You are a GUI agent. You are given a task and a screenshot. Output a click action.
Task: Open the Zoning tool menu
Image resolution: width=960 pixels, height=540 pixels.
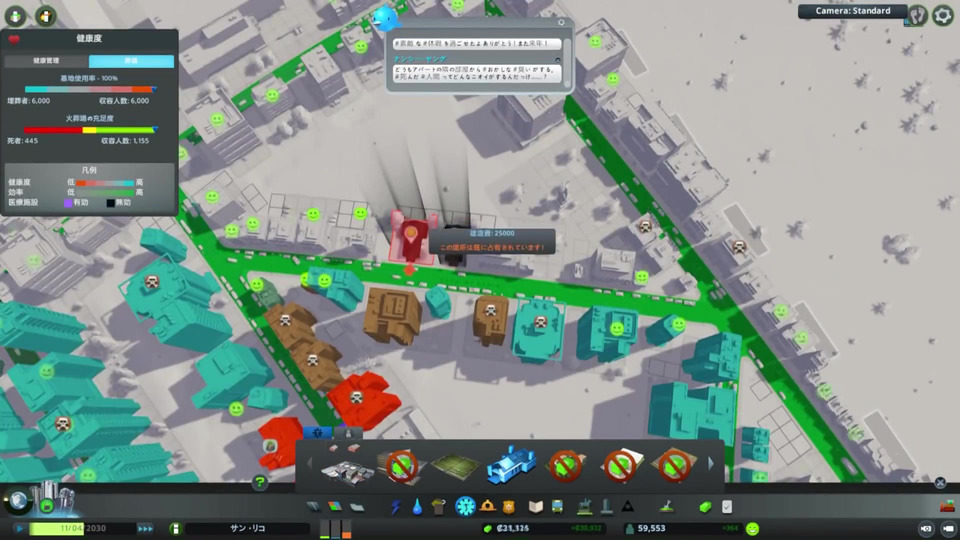(335, 507)
